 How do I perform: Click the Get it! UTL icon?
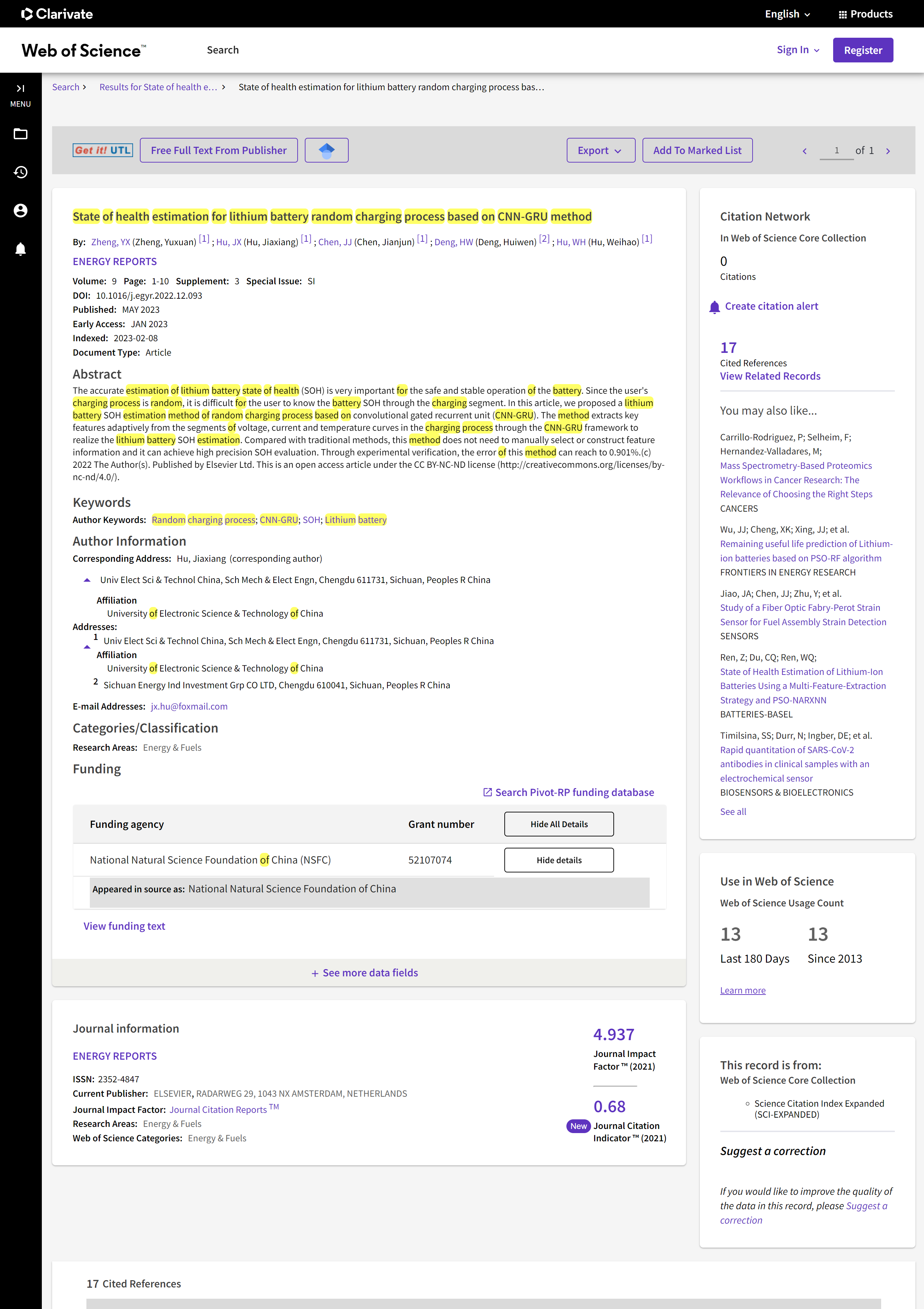pyautogui.click(x=103, y=151)
